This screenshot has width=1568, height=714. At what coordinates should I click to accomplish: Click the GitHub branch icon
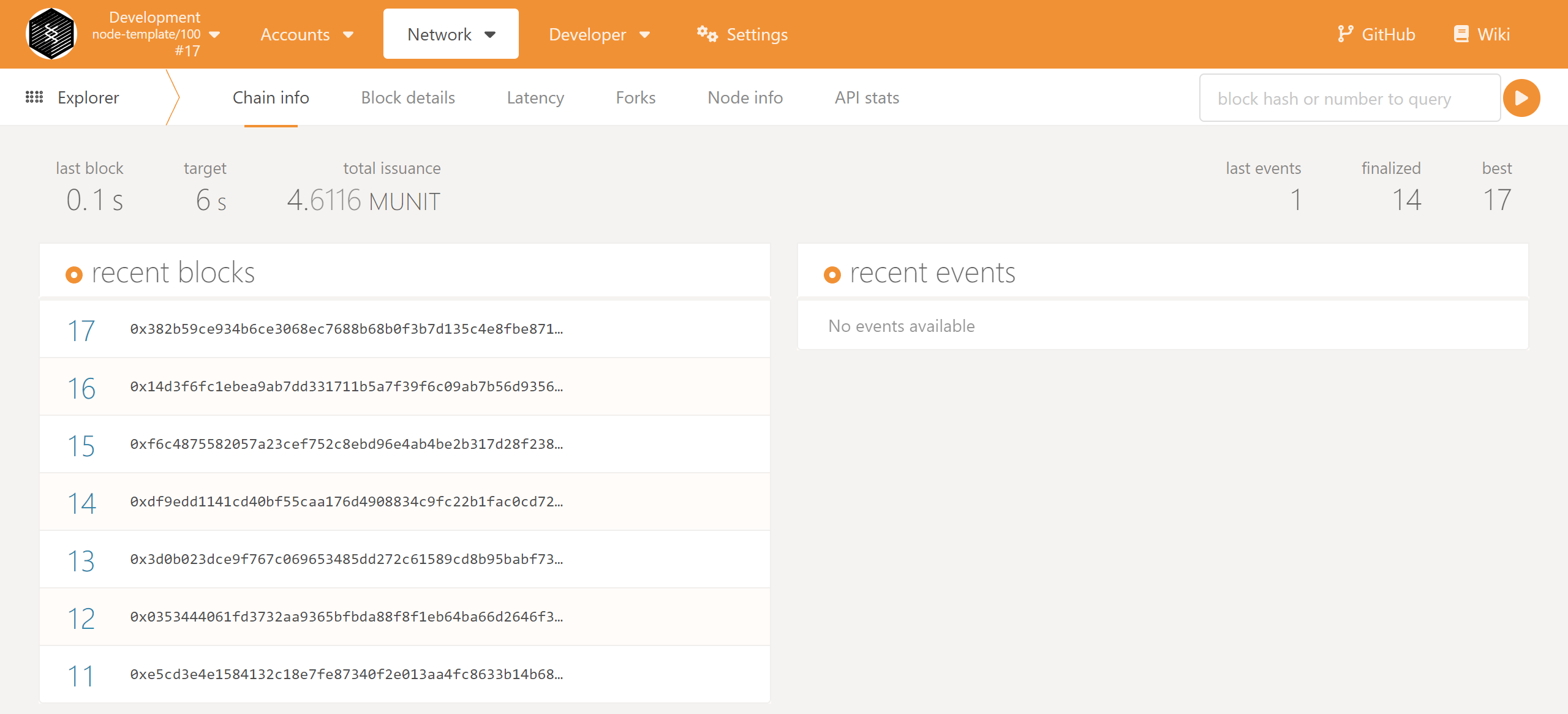[1345, 34]
